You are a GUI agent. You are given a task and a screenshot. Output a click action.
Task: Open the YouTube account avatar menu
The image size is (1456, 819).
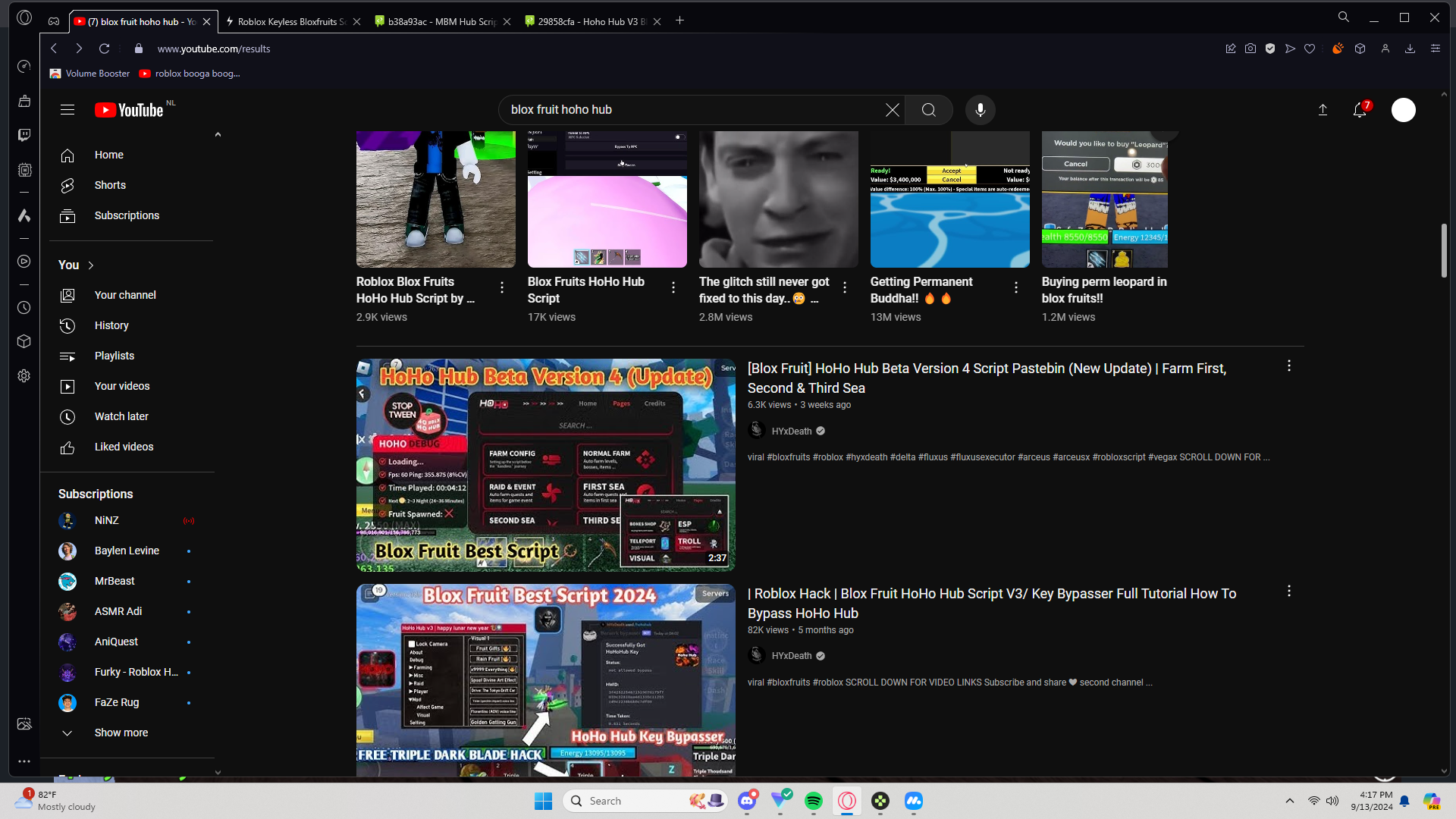tap(1404, 110)
